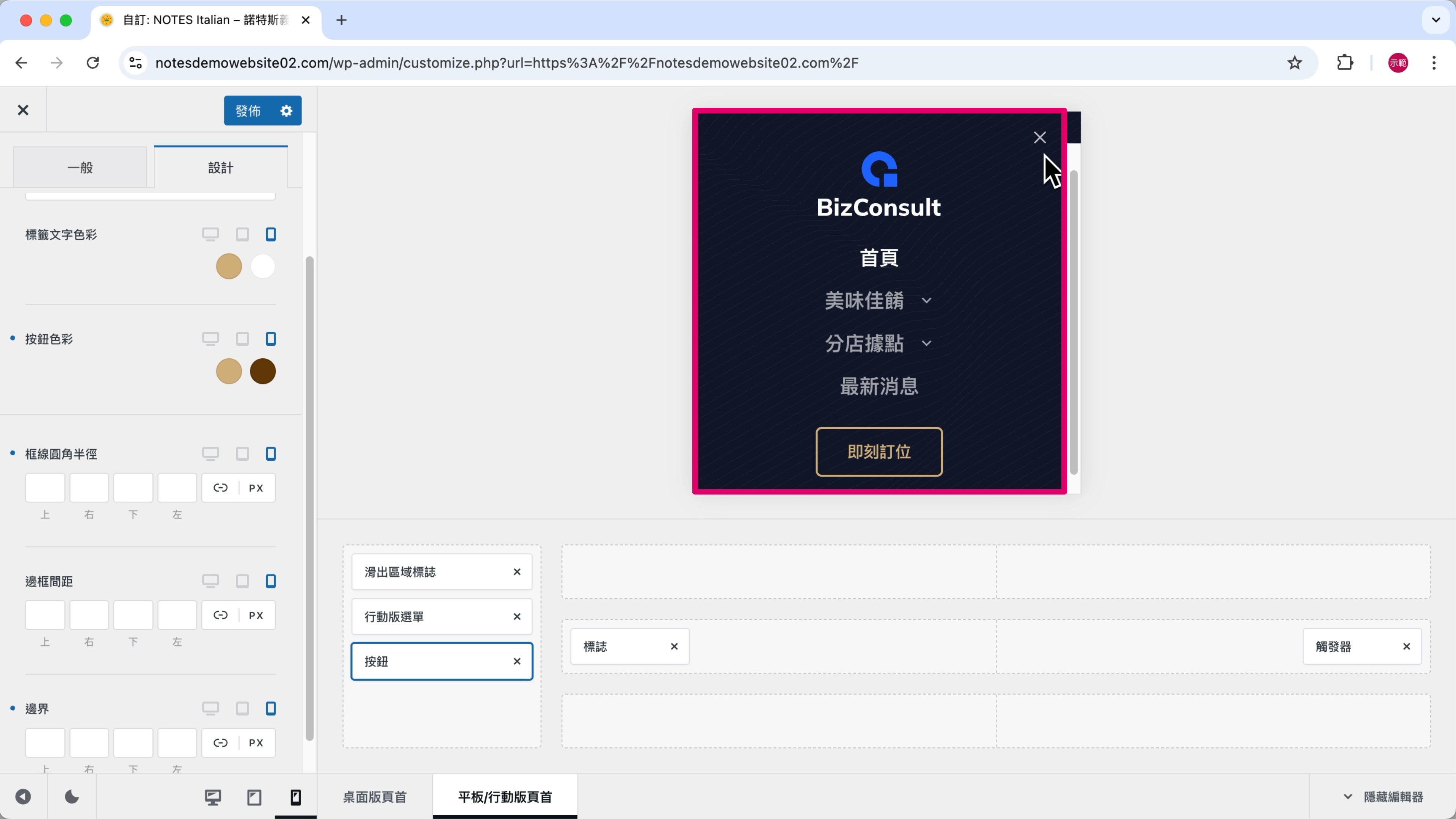This screenshot has height=819, width=1456.
Task: Select desktop device for 按鈕色彩
Action: 210,339
